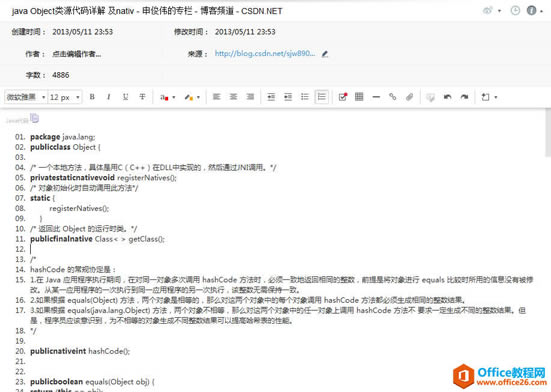The width and height of the screenshot is (551, 392).
Task: Align text to the right
Action: tap(250, 97)
